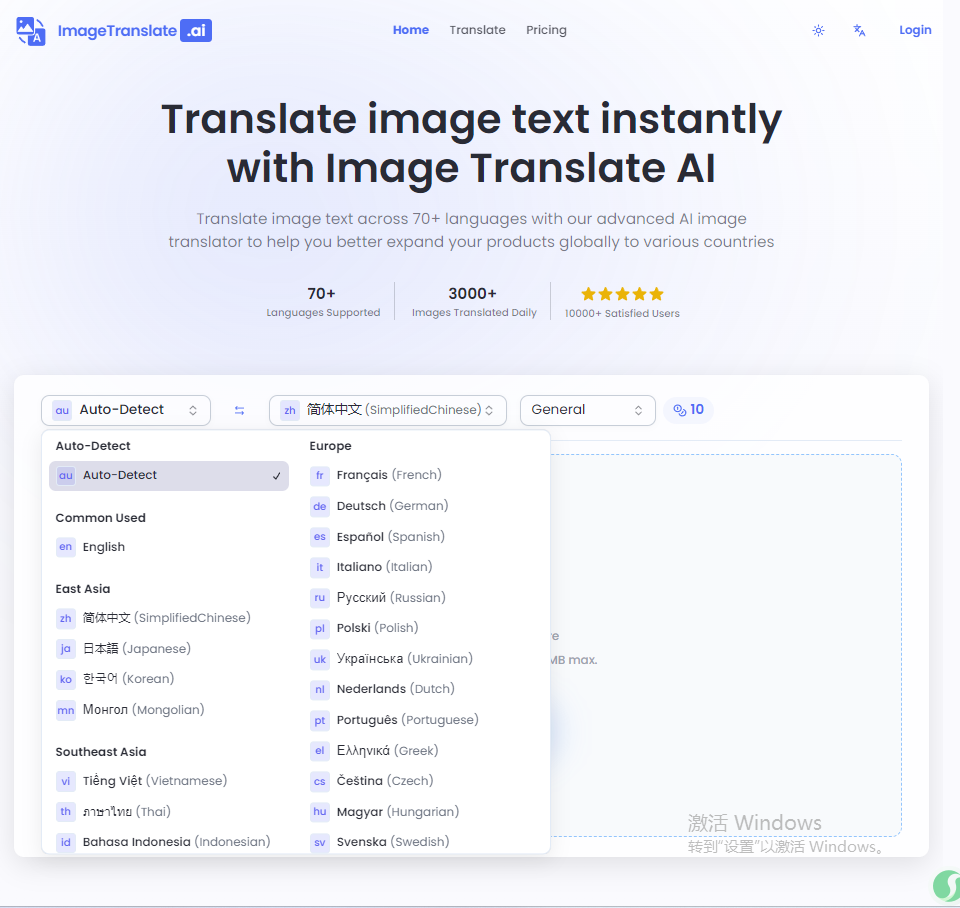Select Português (Portuguese)

(422, 720)
